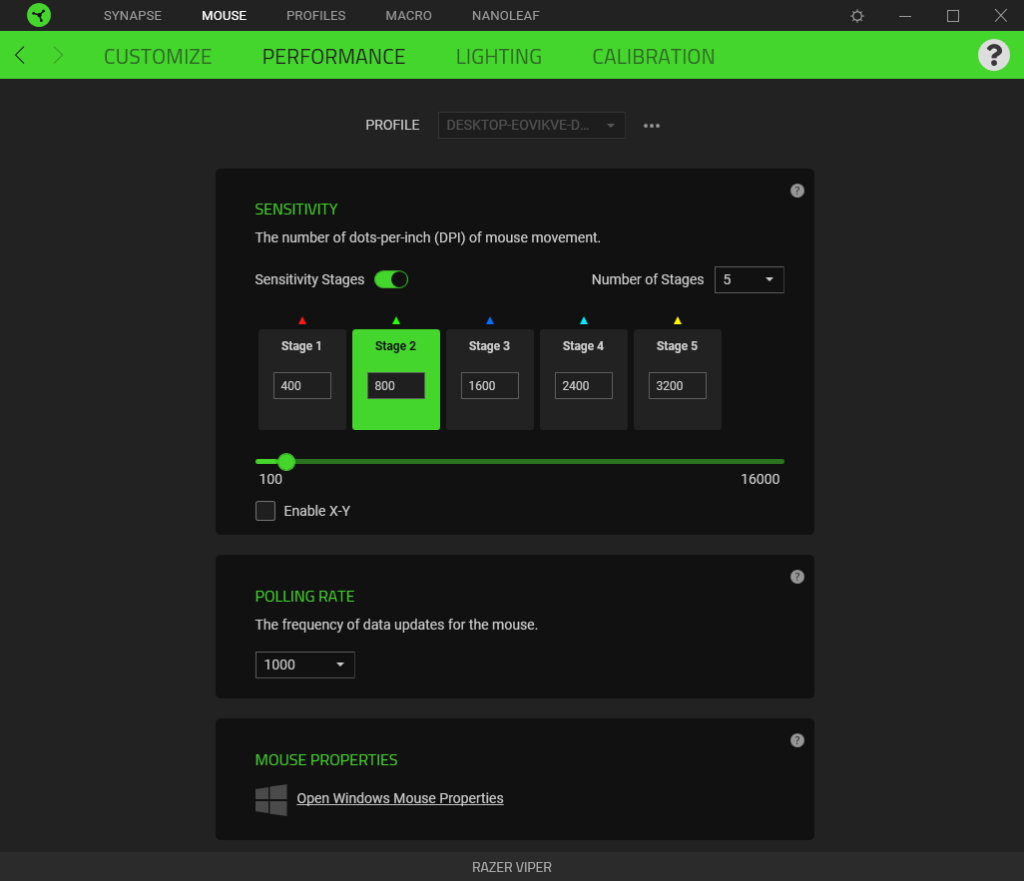
Task: Open the settings gear icon
Action: coord(857,16)
